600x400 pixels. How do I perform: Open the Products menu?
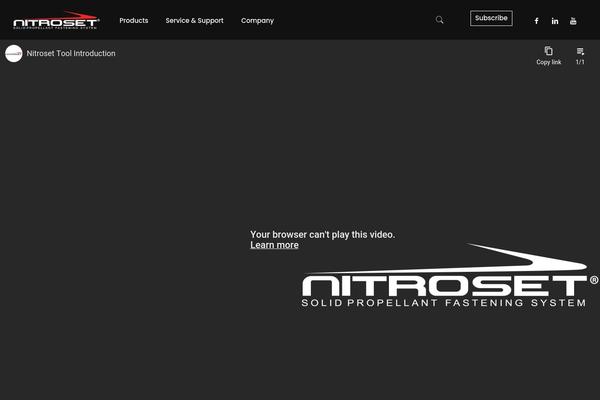[134, 21]
